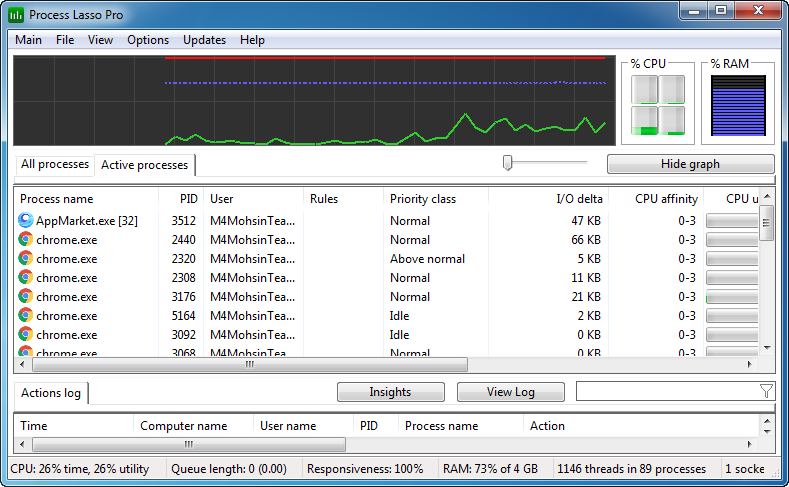Sort by Rules column header
Screen dimensions: 789x487
(344, 199)
